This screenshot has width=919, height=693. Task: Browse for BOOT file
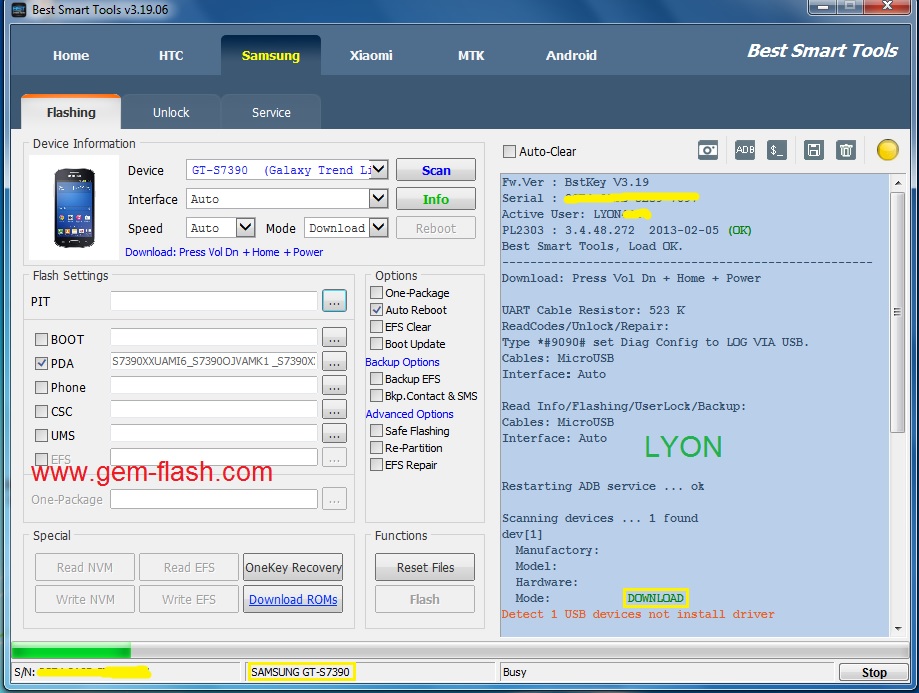334,338
